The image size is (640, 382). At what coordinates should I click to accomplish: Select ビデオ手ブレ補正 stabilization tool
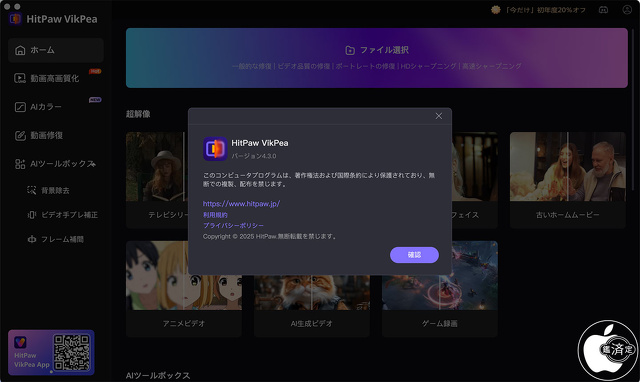pos(62,215)
